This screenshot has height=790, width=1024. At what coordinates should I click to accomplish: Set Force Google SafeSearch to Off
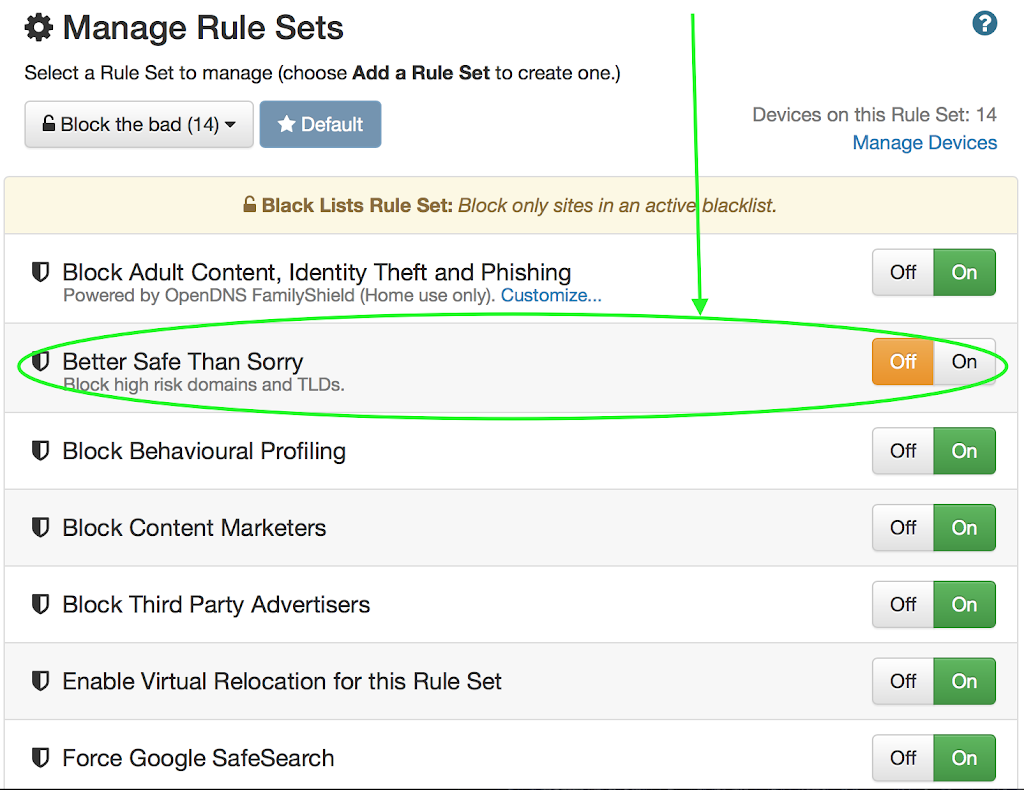(903, 757)
